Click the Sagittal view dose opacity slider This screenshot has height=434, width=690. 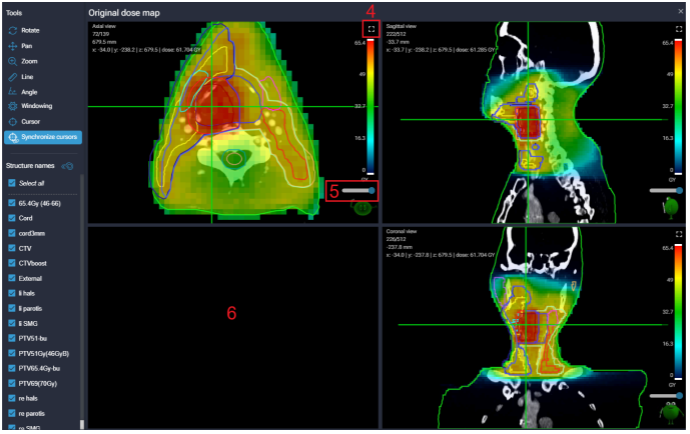[662, 190]
